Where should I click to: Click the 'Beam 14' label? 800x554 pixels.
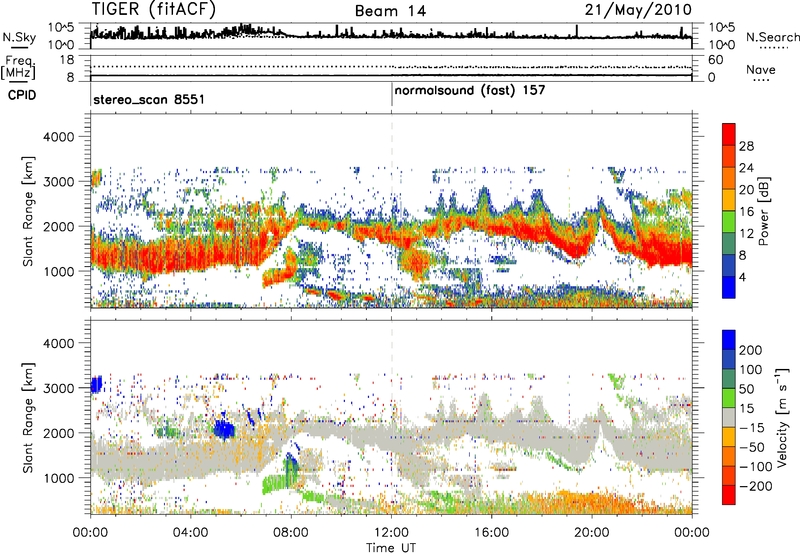(390, 11)
